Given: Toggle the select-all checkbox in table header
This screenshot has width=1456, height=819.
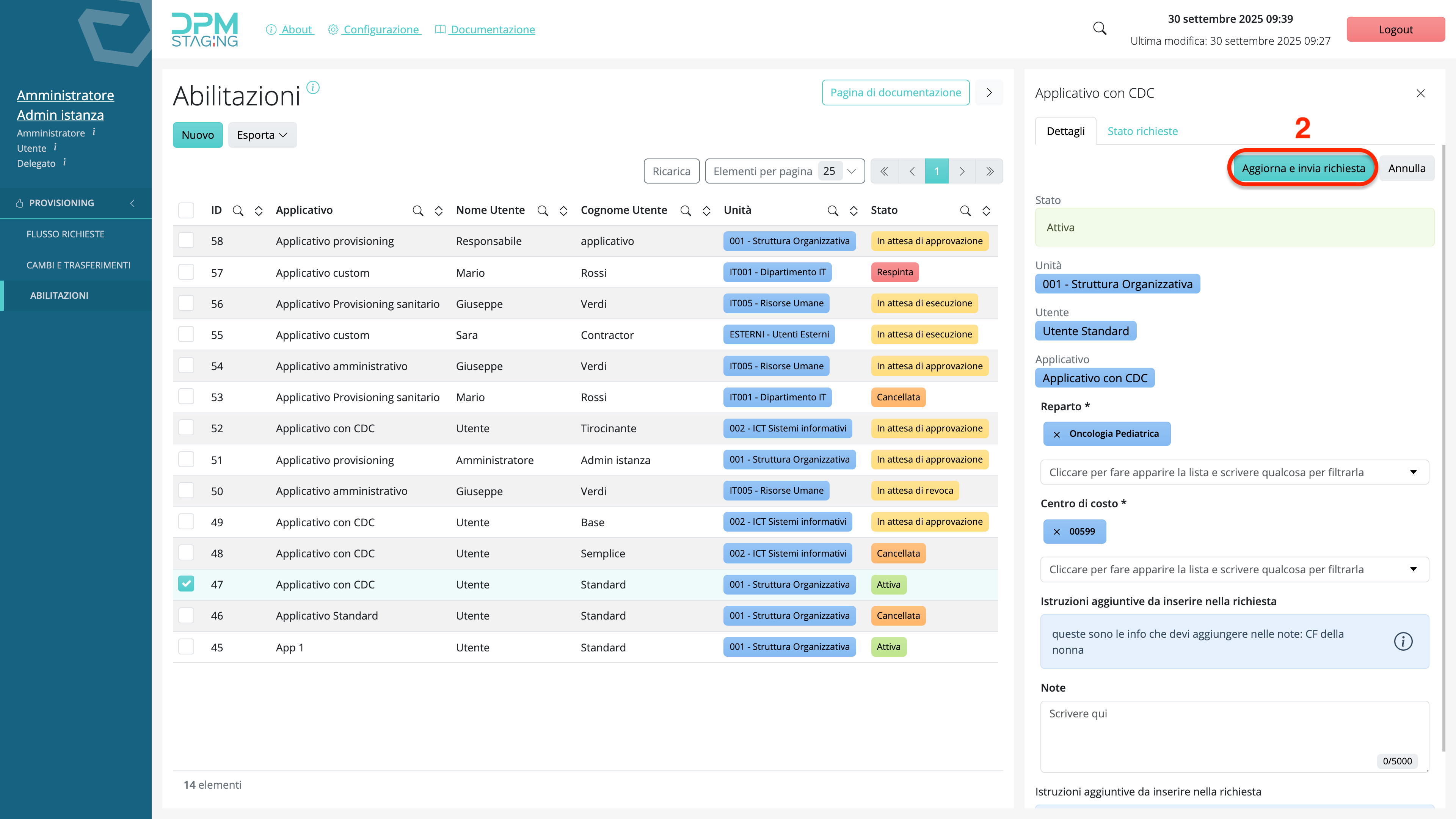Looking at the screenshot, I should tap(186, 210).
